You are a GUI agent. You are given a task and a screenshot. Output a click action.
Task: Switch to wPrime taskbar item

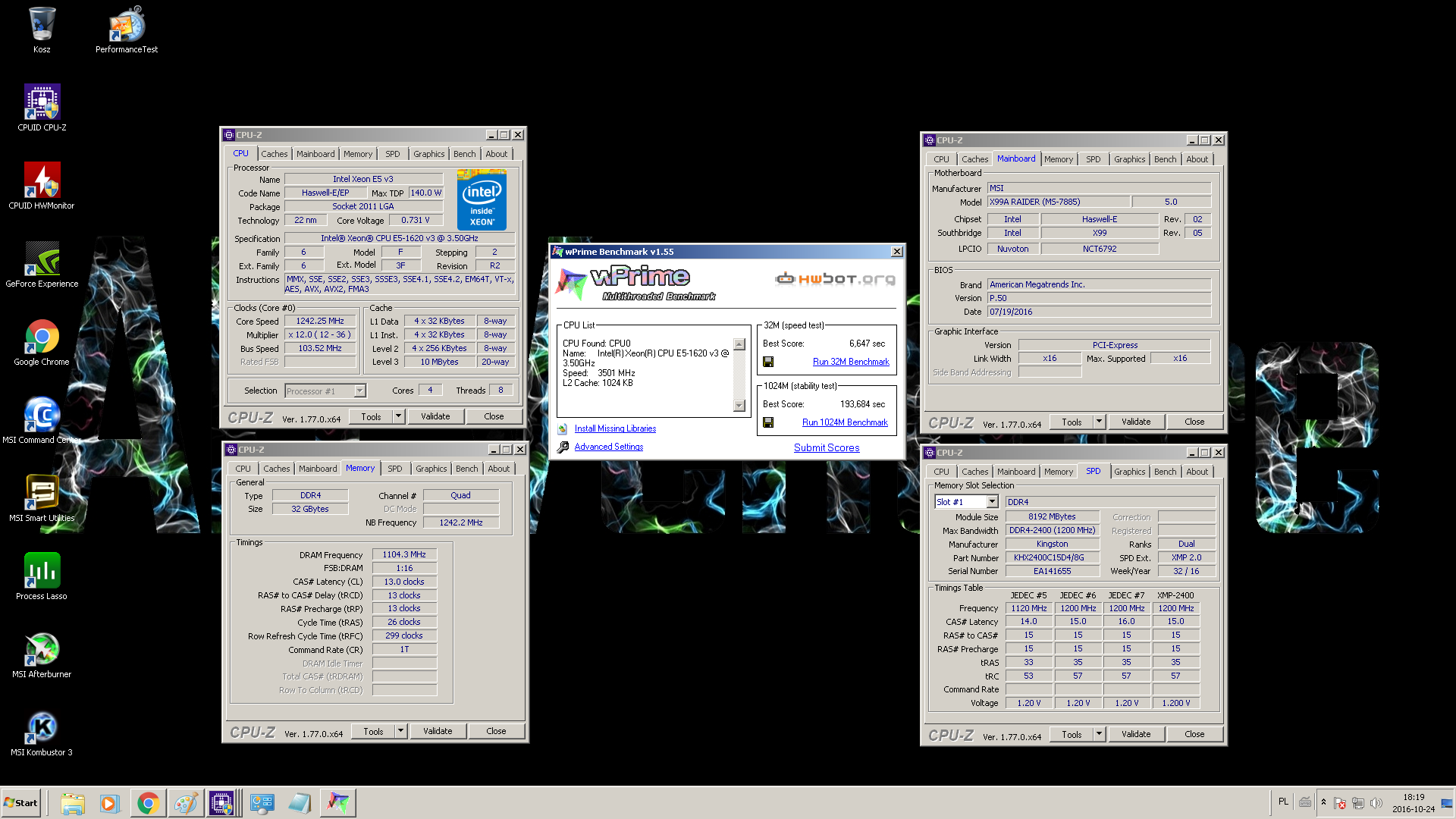pos(337,803)
